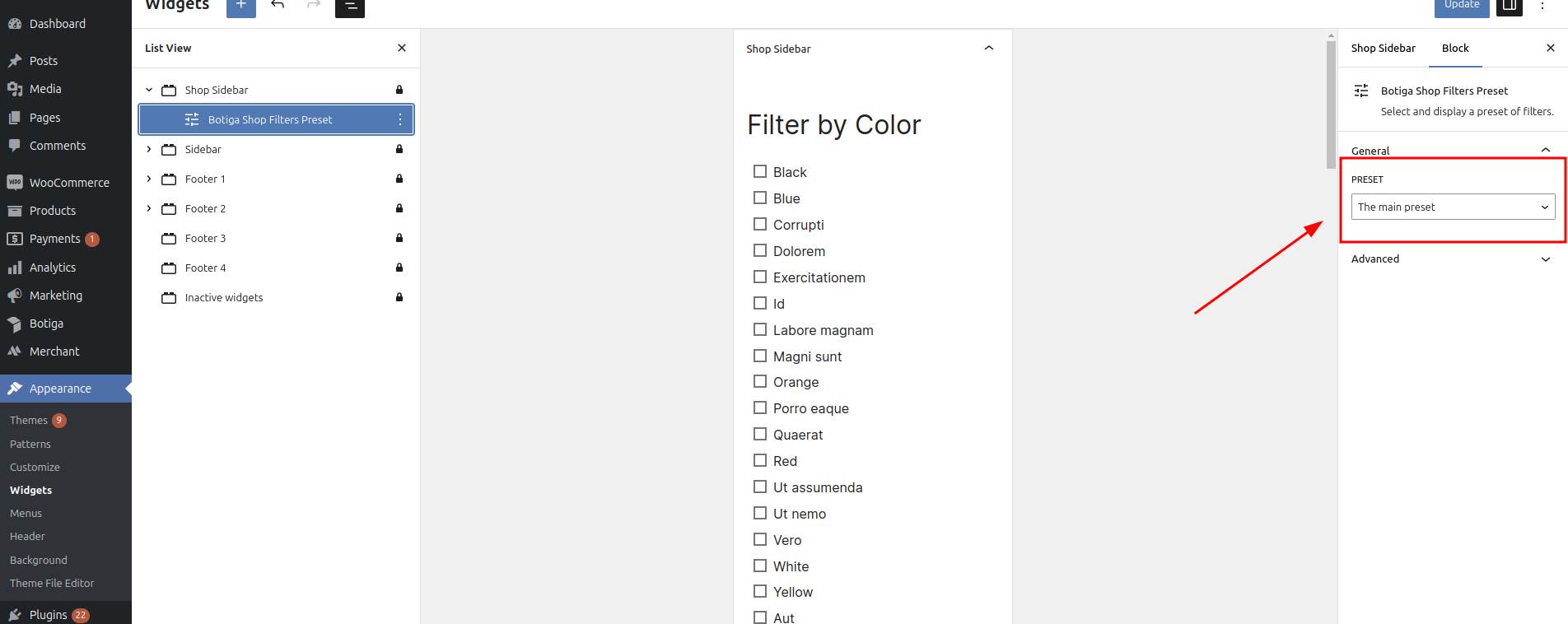Click the block inserter plus button
Image resolution: width=1568 pixels, height=624 pixels.
pyautogui.click(x=240, y=6)
